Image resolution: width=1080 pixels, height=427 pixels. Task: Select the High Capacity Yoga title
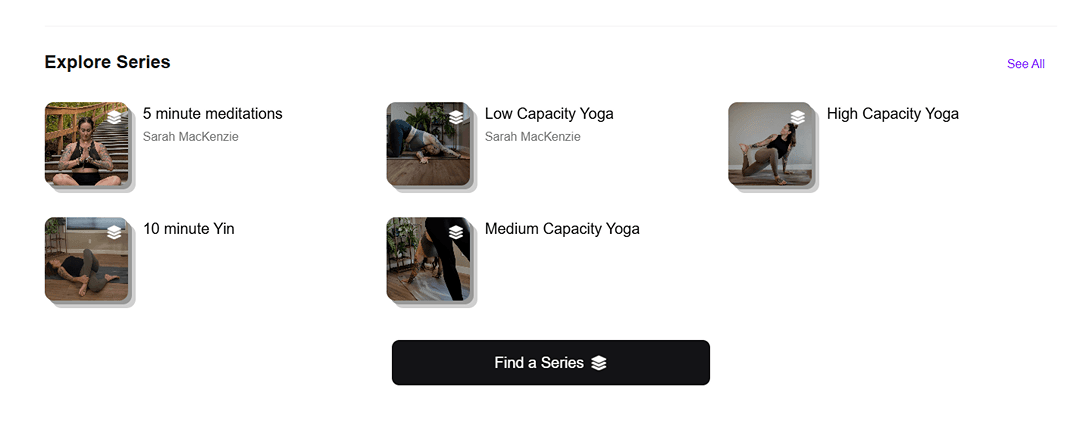point(892,114)
